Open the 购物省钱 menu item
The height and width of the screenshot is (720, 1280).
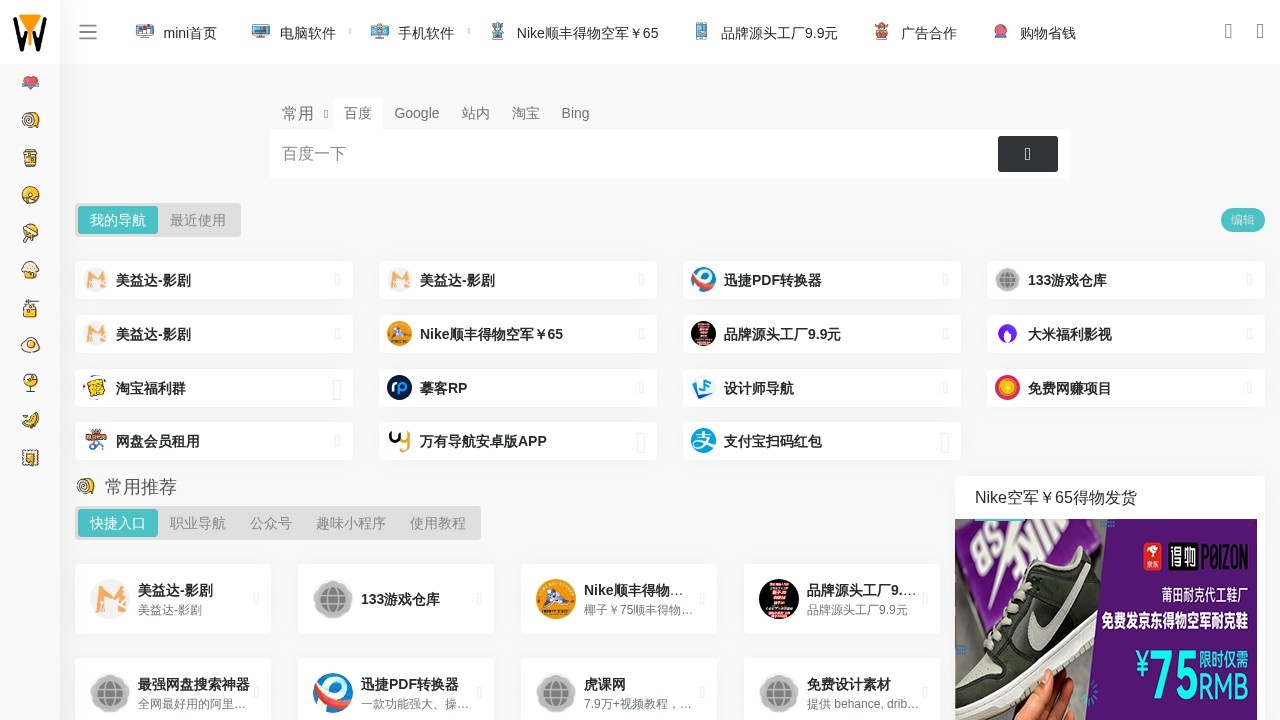(x=1047, y=32)
